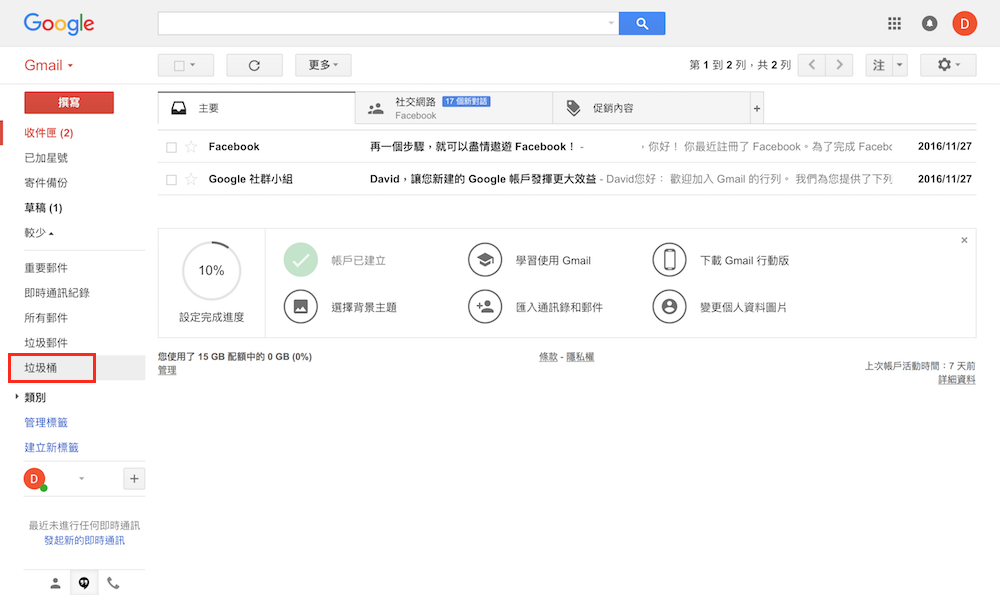Open the 更多 dropdown menu
The width and height of the screenshot is (1000, 595).
point(323,65)
